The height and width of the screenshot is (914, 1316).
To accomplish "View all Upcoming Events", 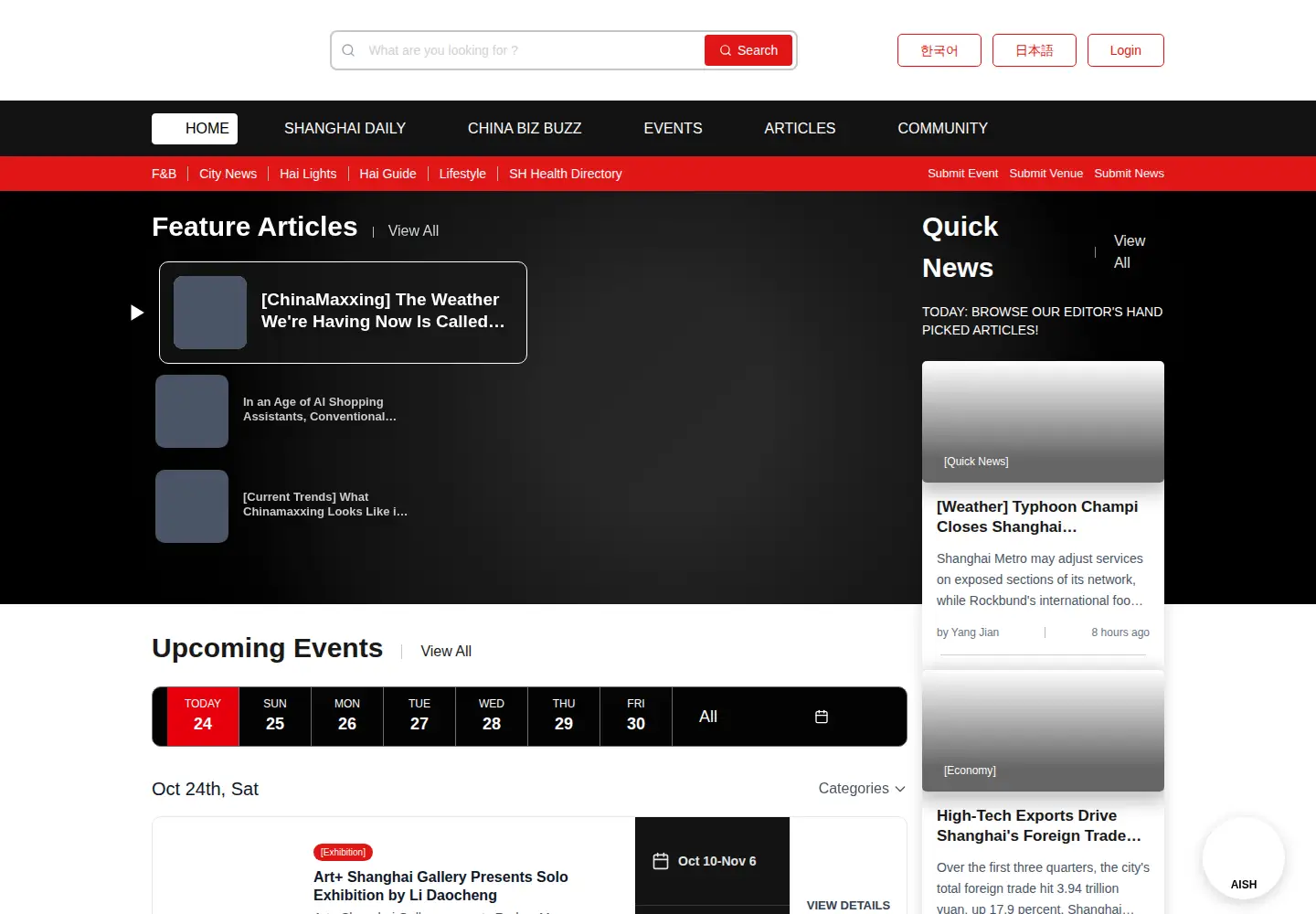I will click(x=446, y=652).
